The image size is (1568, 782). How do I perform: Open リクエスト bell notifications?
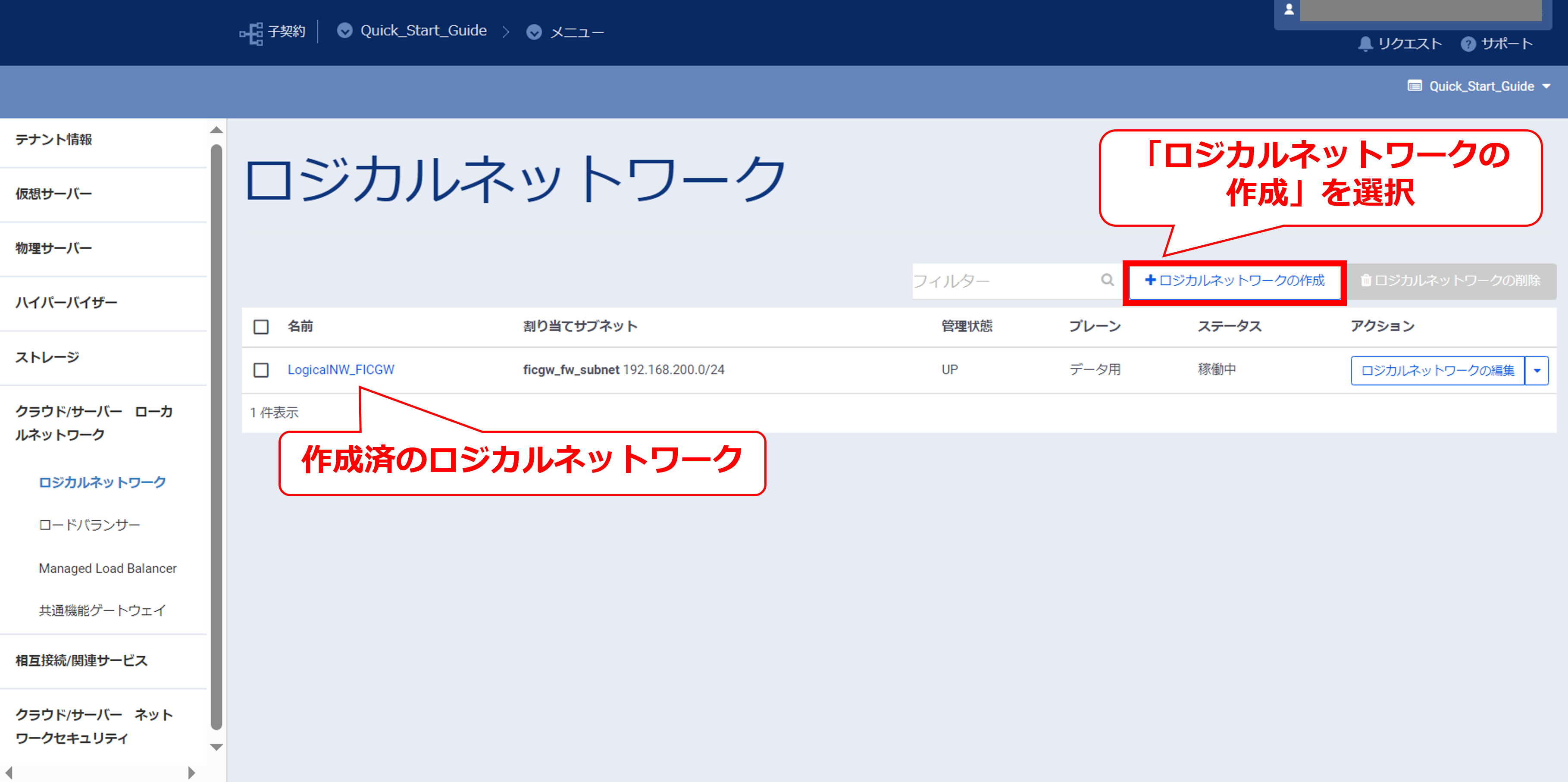coord(1365,44)
